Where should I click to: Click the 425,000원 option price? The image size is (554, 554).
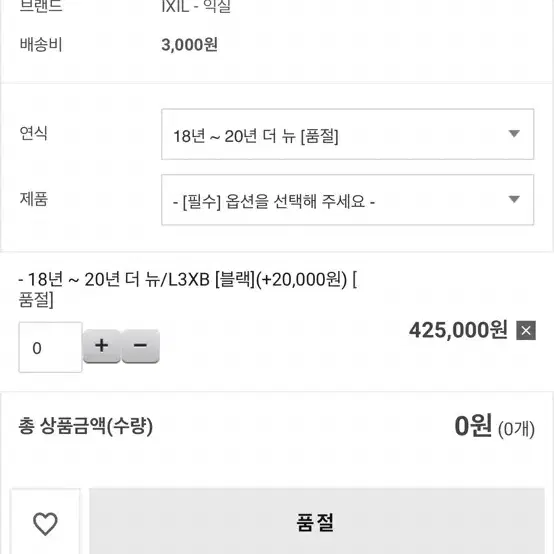(x=458, y=330)
